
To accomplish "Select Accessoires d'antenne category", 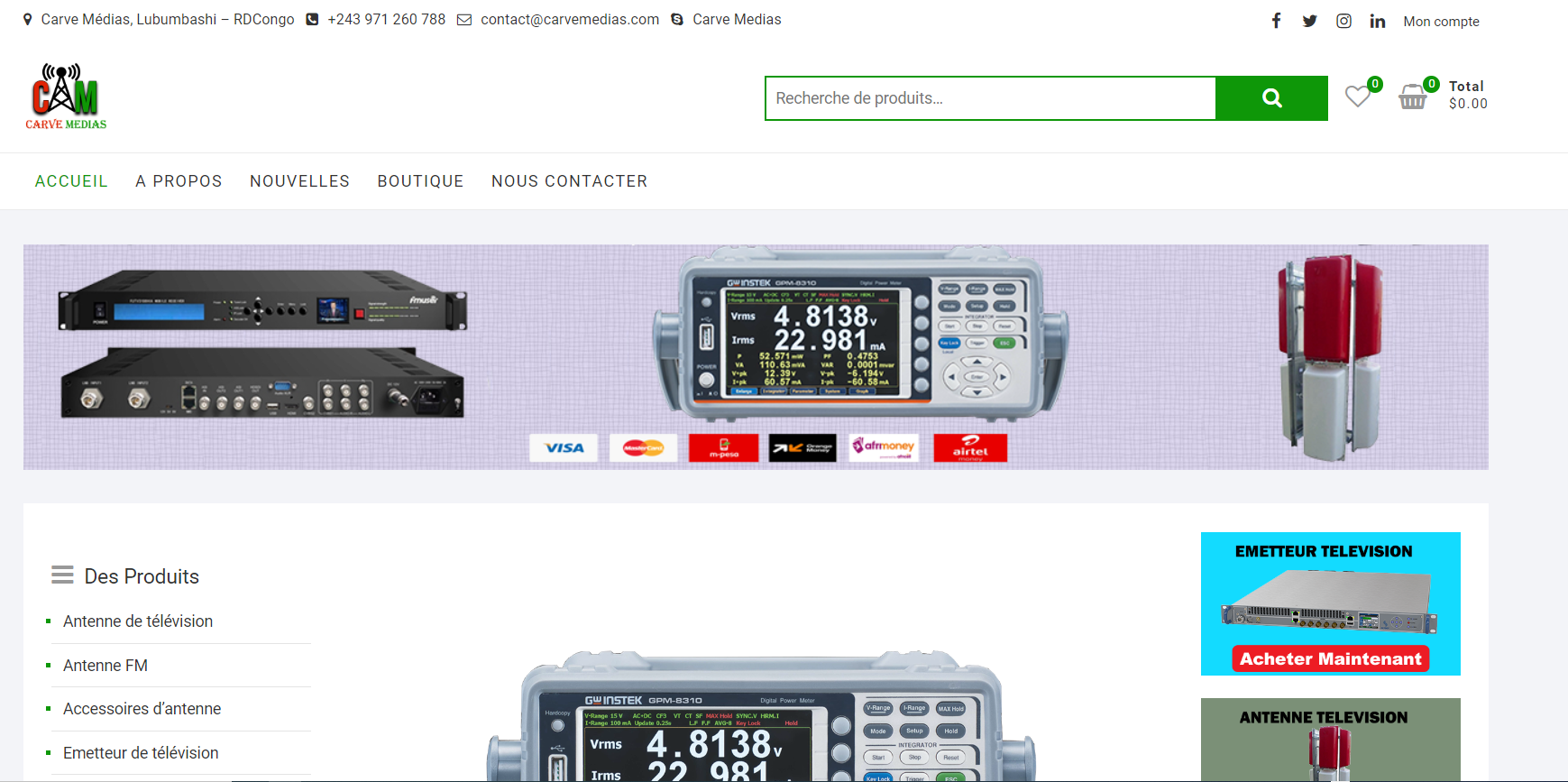I will click(x=142, y=709).
